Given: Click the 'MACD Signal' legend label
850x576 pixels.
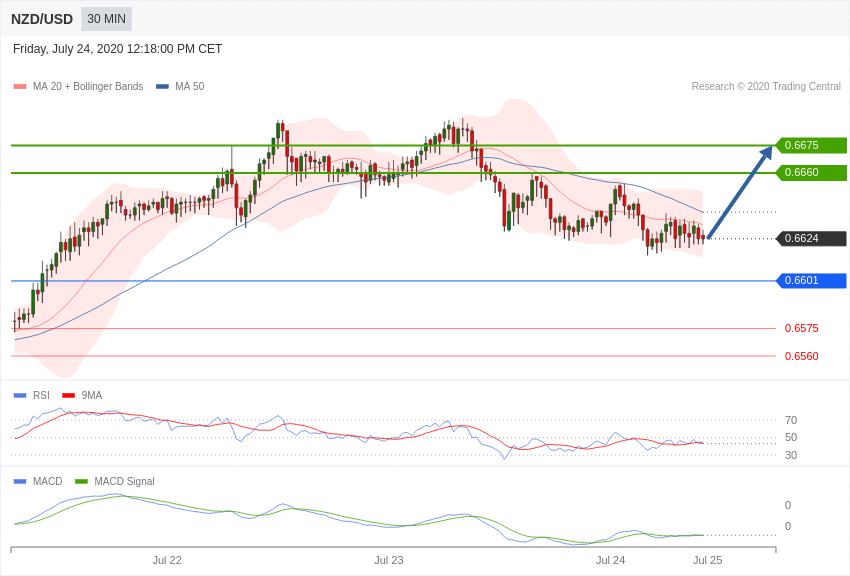Looking at the screenshot, I should coord(124,481).
